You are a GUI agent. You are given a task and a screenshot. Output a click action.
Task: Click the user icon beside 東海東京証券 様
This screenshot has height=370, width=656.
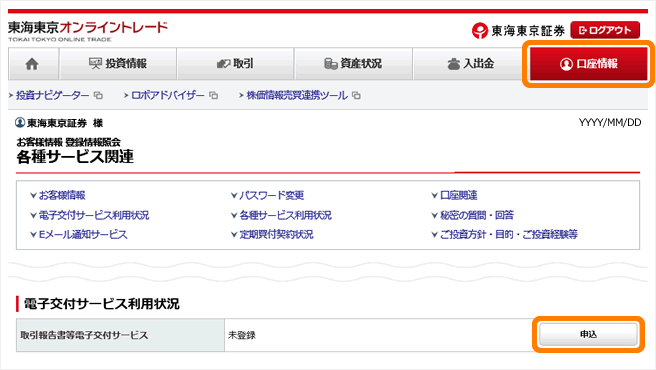(x=20, y=123)
